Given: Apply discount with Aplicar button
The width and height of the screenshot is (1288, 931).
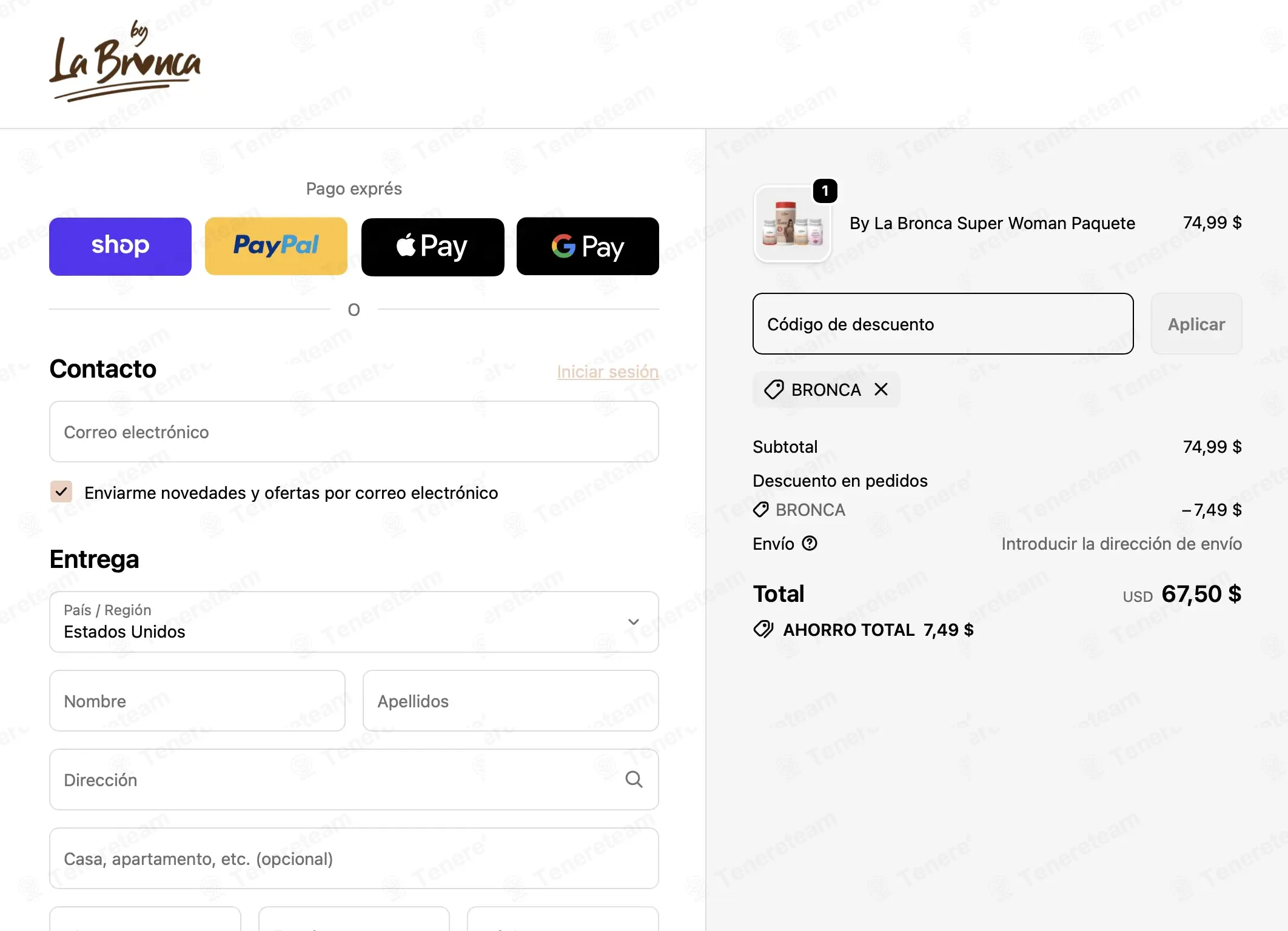Looking at the screenshot, I should (x=1196, y=324).
